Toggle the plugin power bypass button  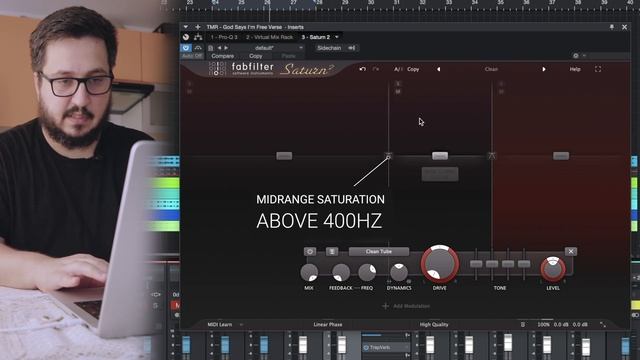[186, 48]
